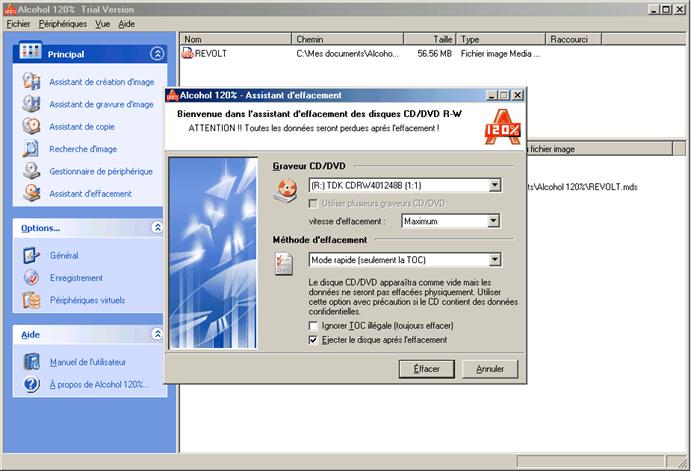The height and width of the screenshot is (471, 691).
Task: Click the REVOLT image file icon
Action: coord(188,53)
